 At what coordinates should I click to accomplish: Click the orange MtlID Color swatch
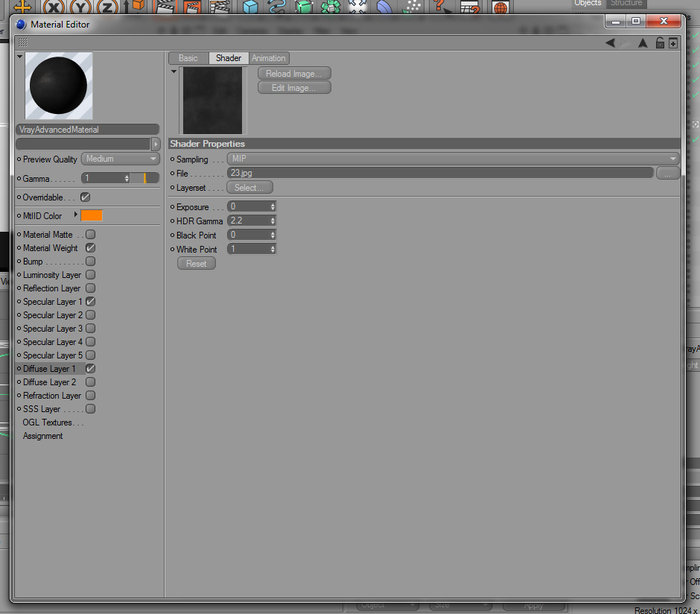[92, 216]
